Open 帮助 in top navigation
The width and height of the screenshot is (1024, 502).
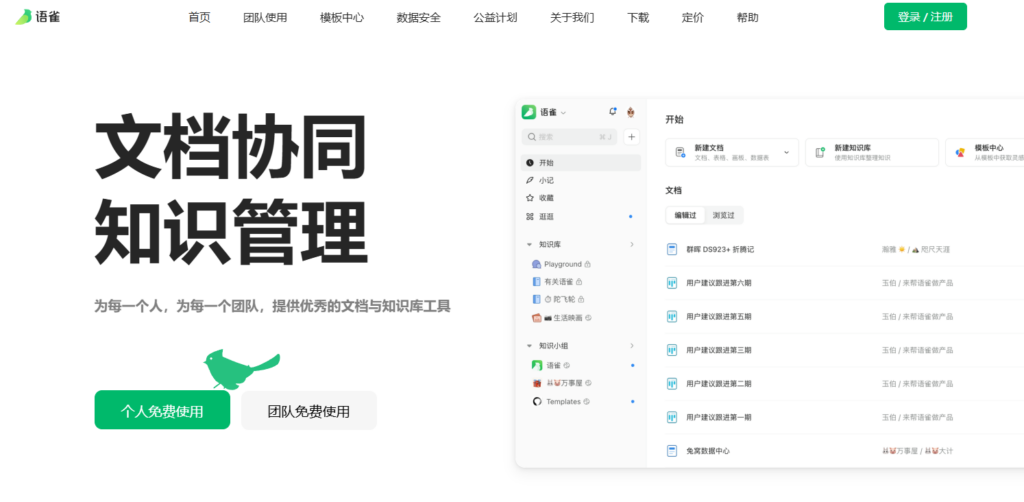coord(748,18)
